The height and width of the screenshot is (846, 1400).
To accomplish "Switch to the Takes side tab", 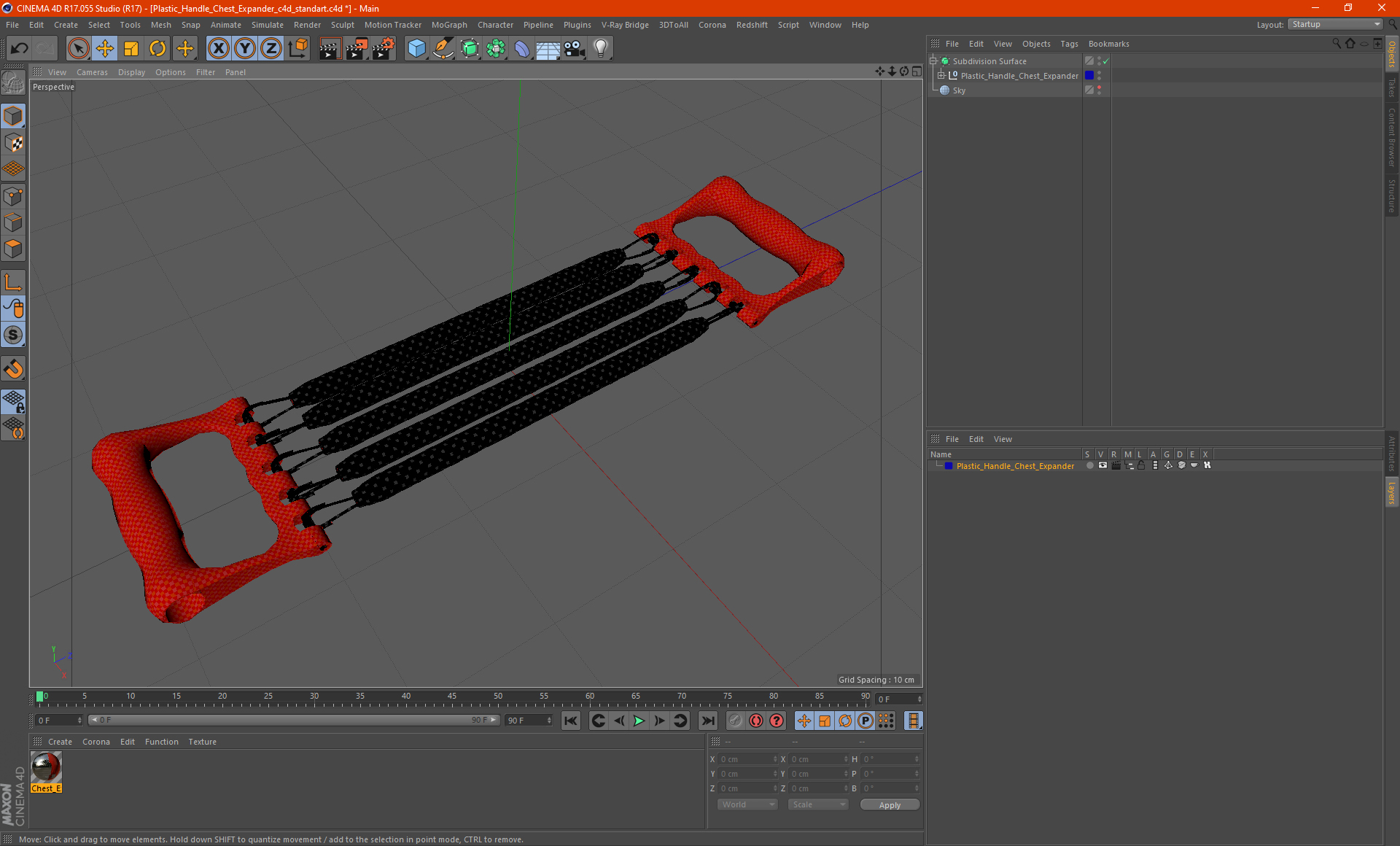I will pyautogui.click(x=1392, y=88).
